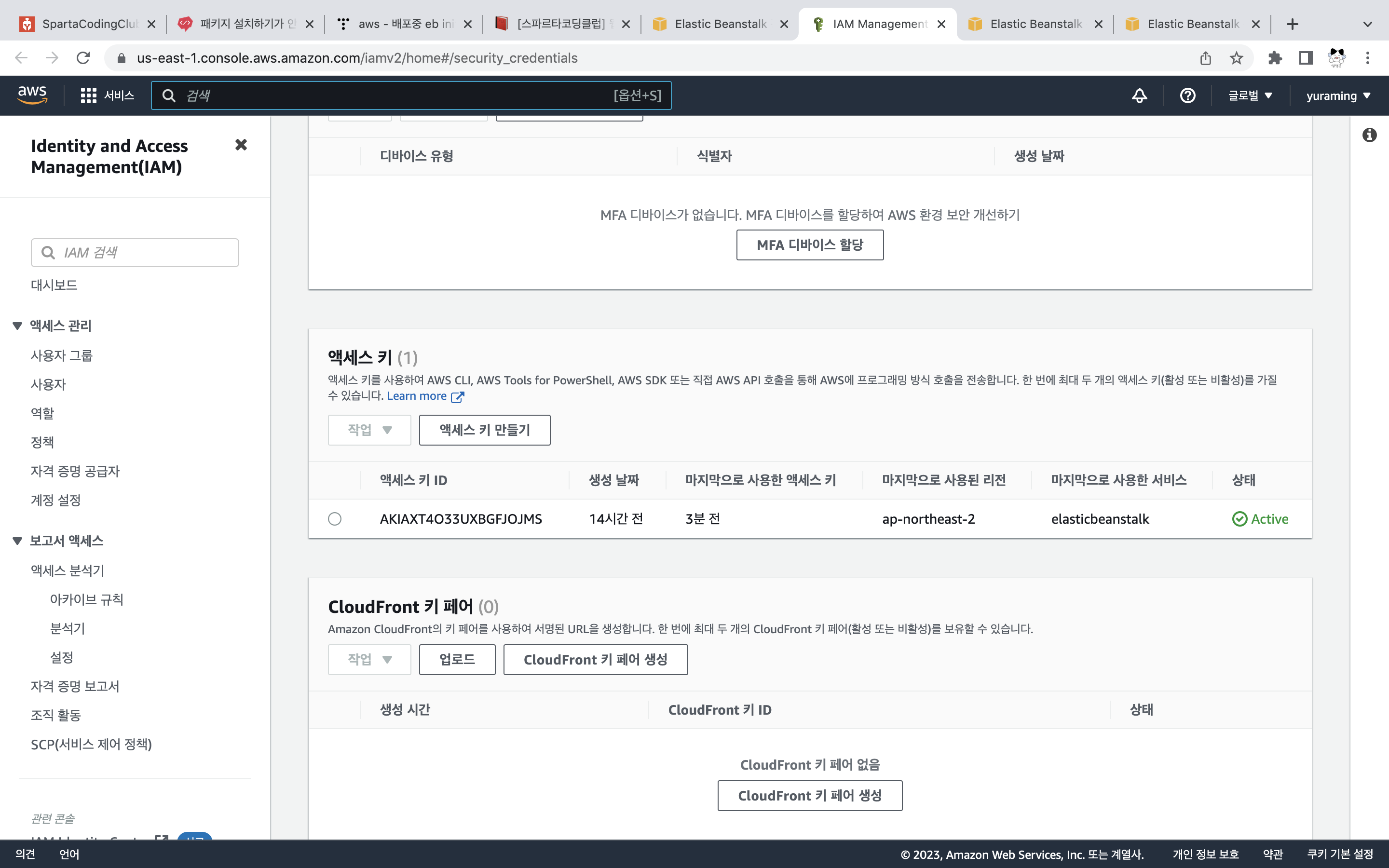
Task: Open 아카이브 규칙 in the sidebar
Action: 87,599
